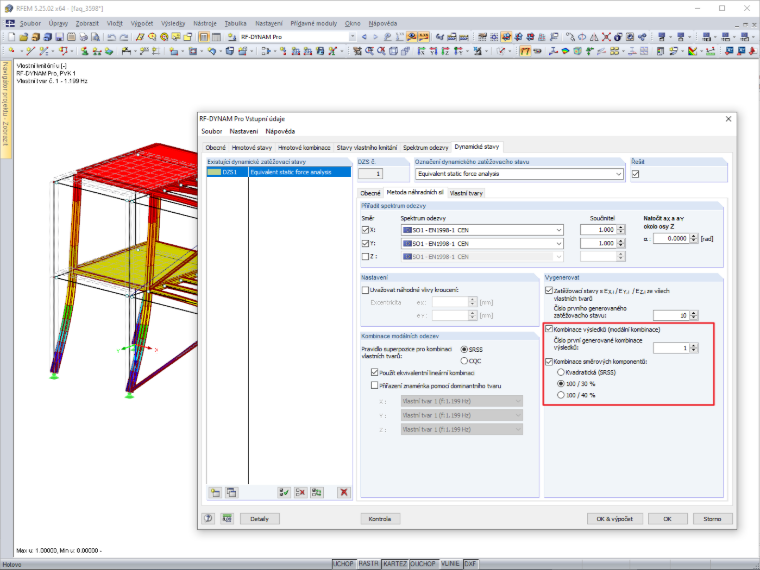Click the nodal support icon in second toolbar

[x=84, y=51]
